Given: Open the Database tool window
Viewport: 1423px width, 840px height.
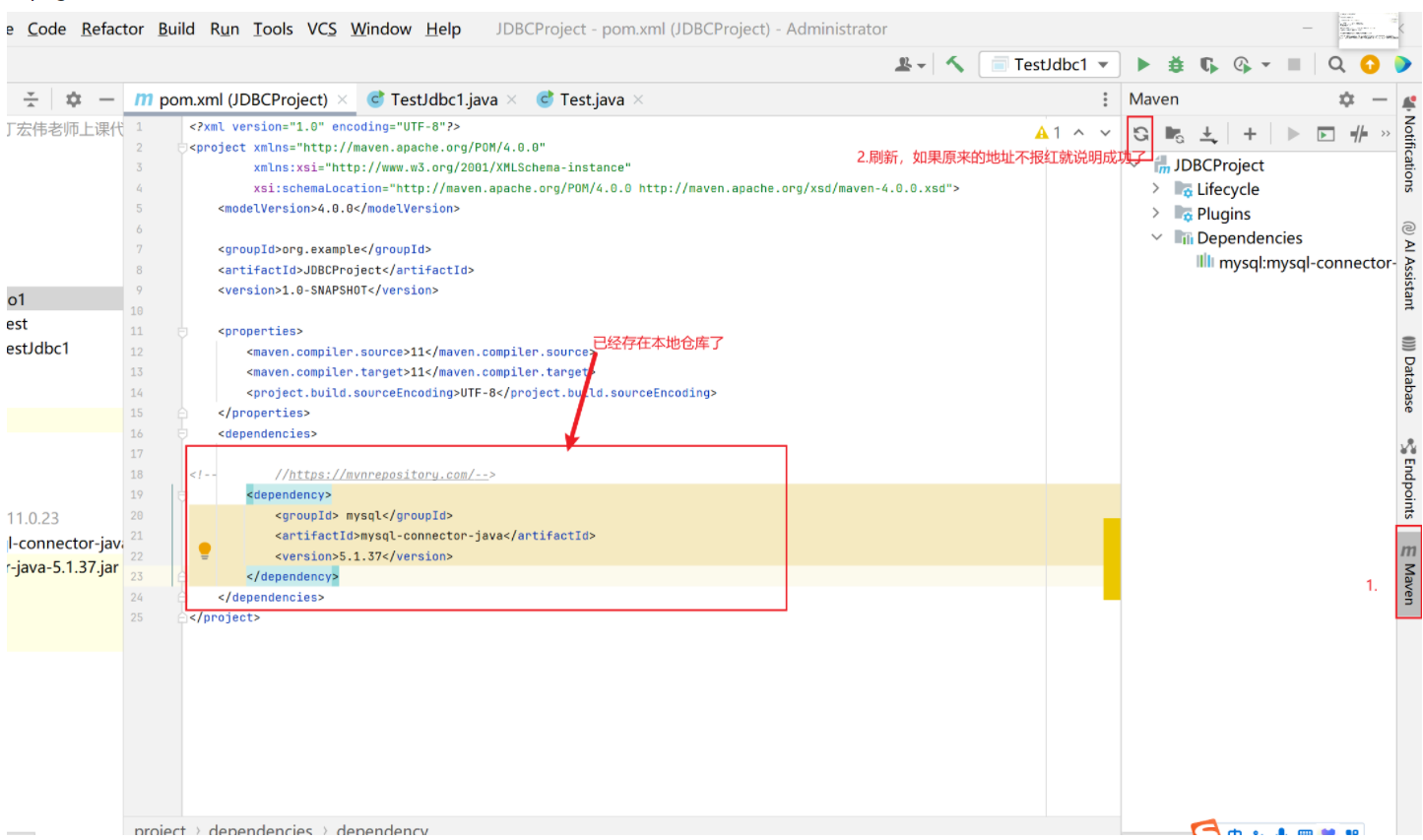Looking at the screenshot, I should [1409, 374].
